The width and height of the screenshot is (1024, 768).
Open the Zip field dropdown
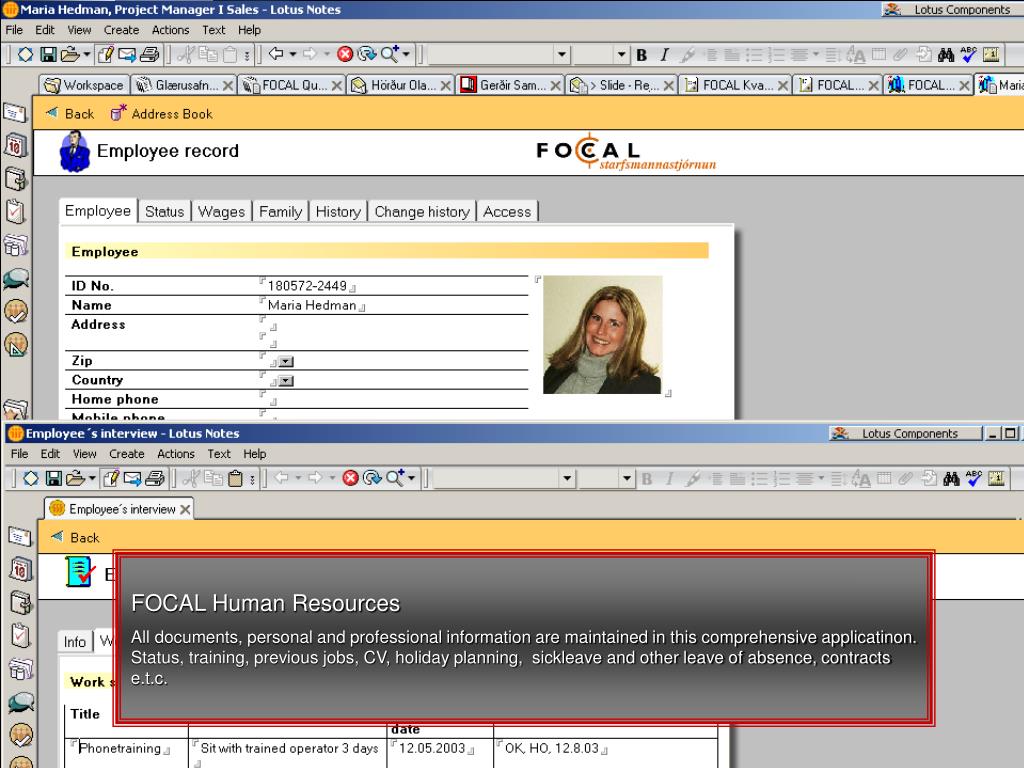[286, 362]
